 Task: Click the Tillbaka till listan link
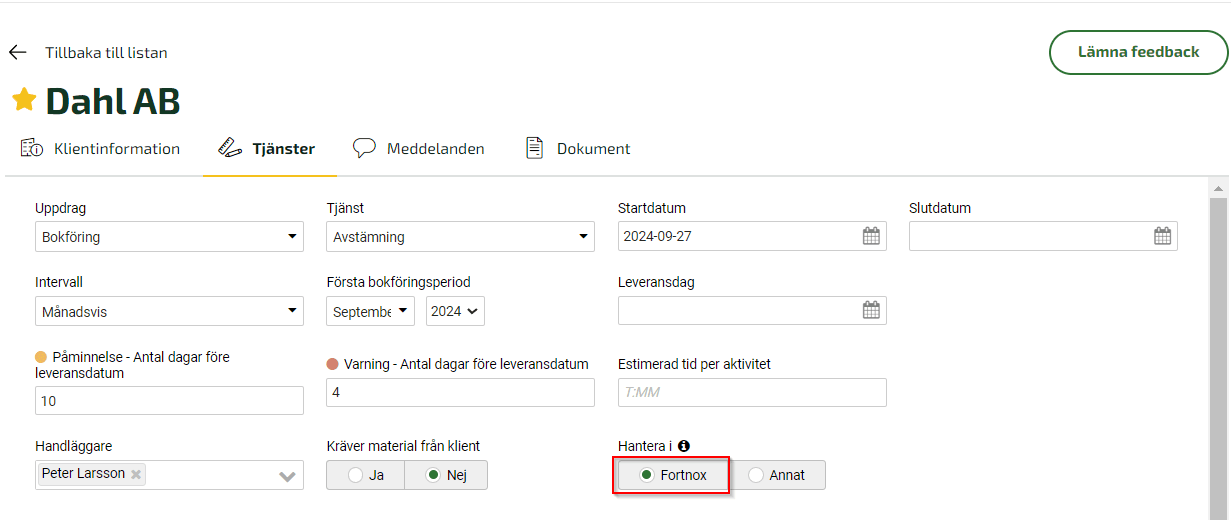(106, 53)
